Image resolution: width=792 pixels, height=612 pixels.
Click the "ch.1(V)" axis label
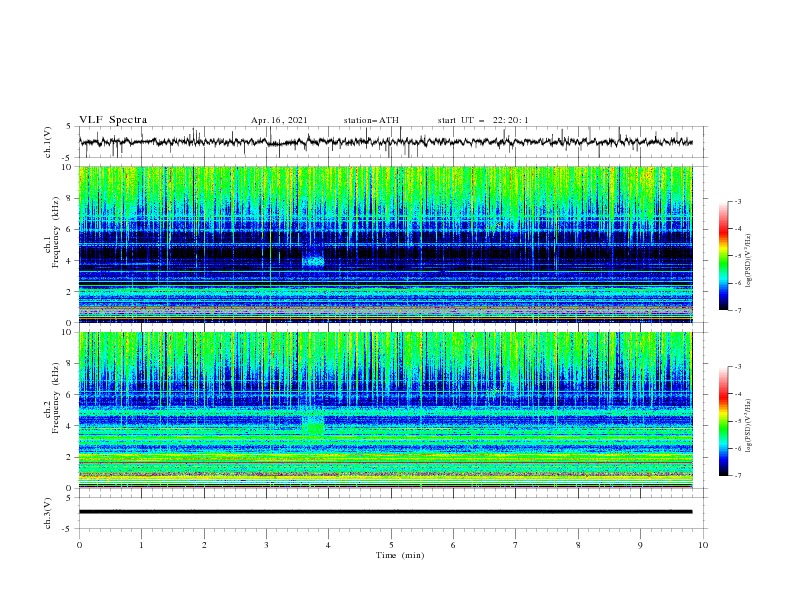click(48, 142)
